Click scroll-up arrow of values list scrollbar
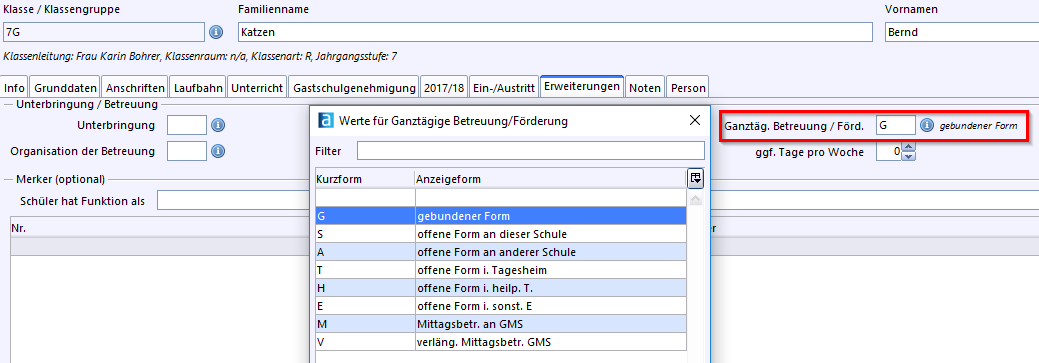The height and width of the screenshot is (363, 1039). point(695,199)
